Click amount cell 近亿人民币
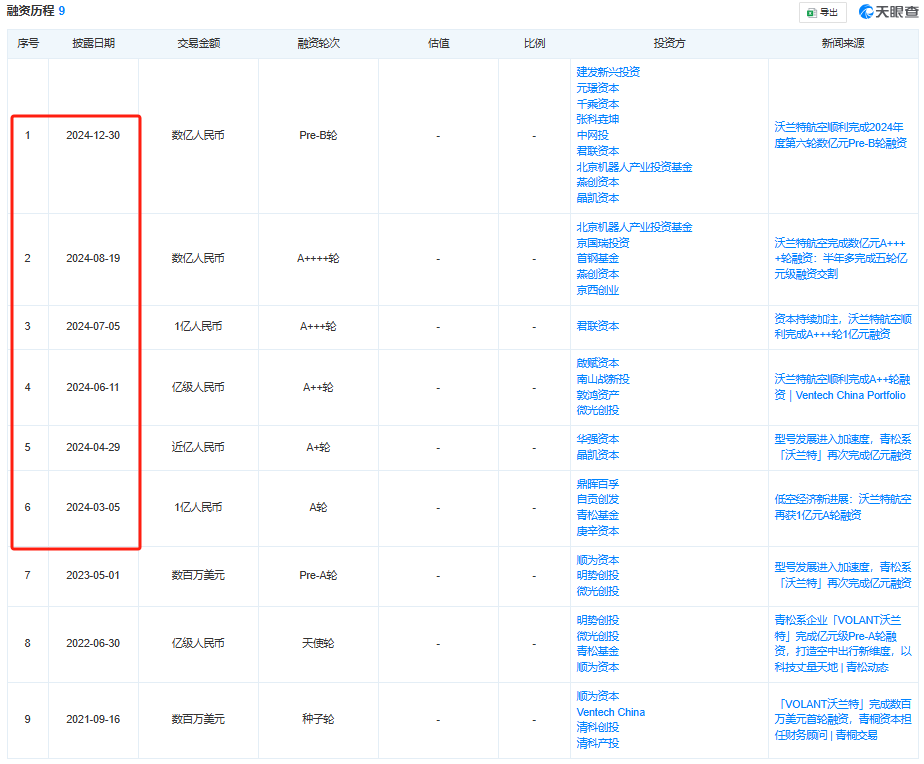The image size is (924, 764). (198, 447)
